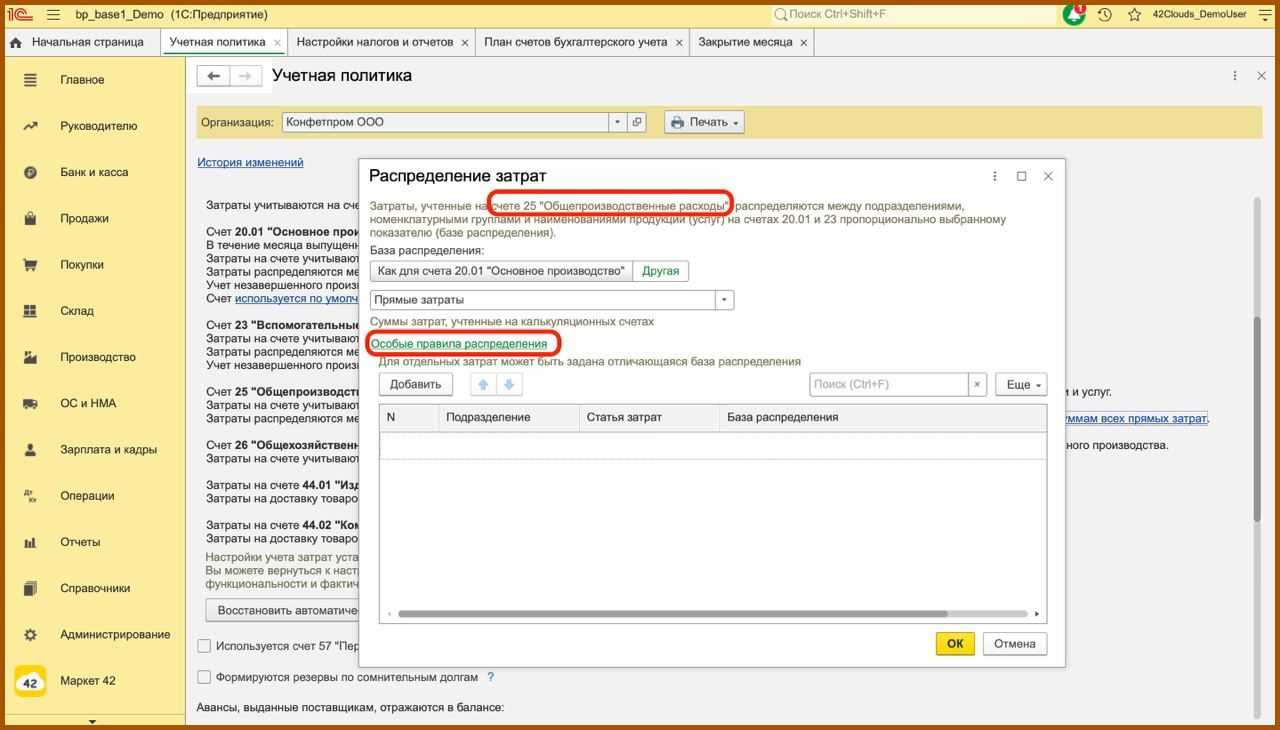This screenshot has height=730, width=1280.
Task: Enable Используется счет 57 checkbox
Action: click(x=204, y=646)
